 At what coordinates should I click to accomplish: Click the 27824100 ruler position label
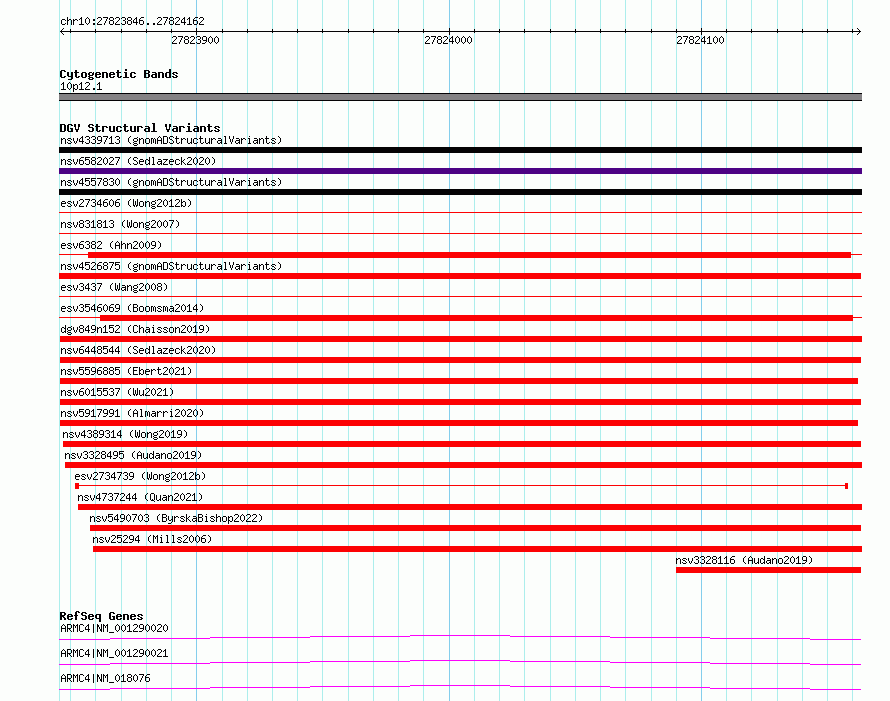[x=700, y=40]
